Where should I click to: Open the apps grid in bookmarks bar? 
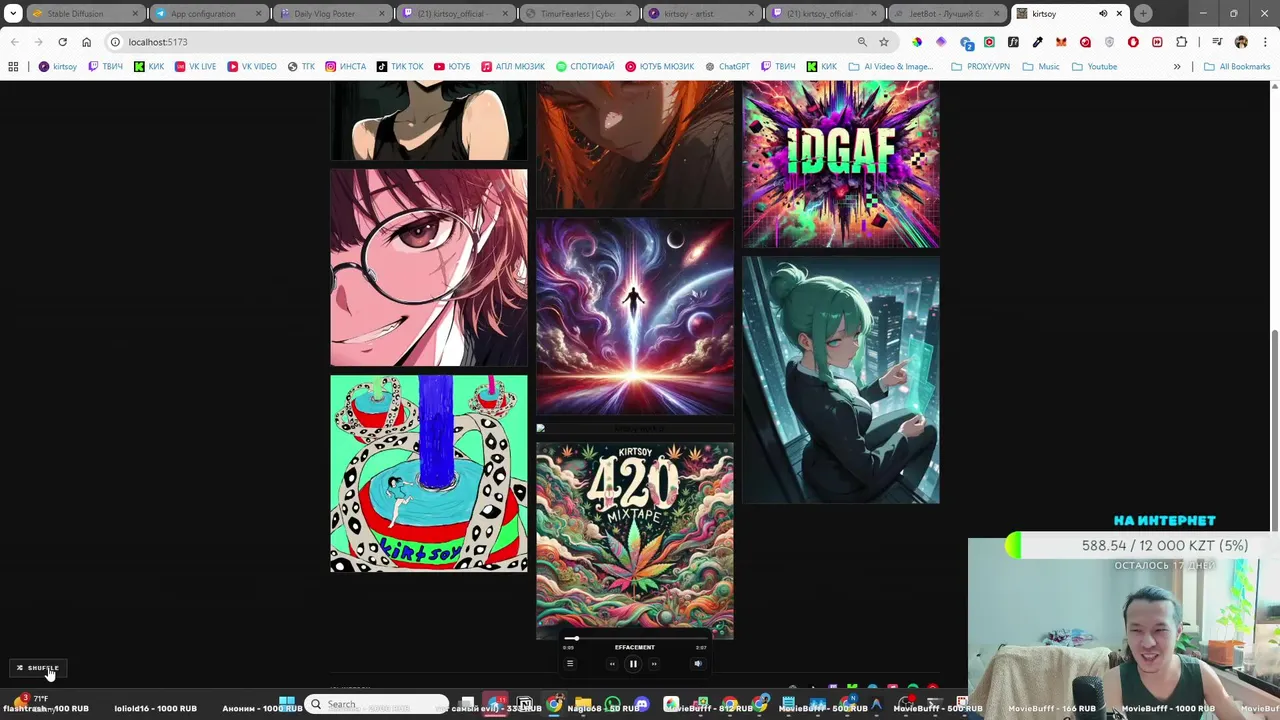point(13,67)
